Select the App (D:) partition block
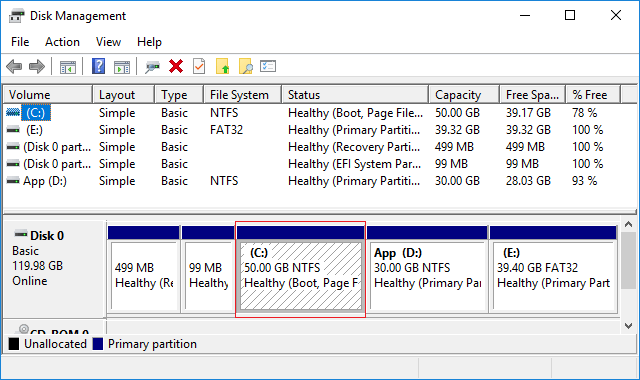 click(x=427, y=268)
